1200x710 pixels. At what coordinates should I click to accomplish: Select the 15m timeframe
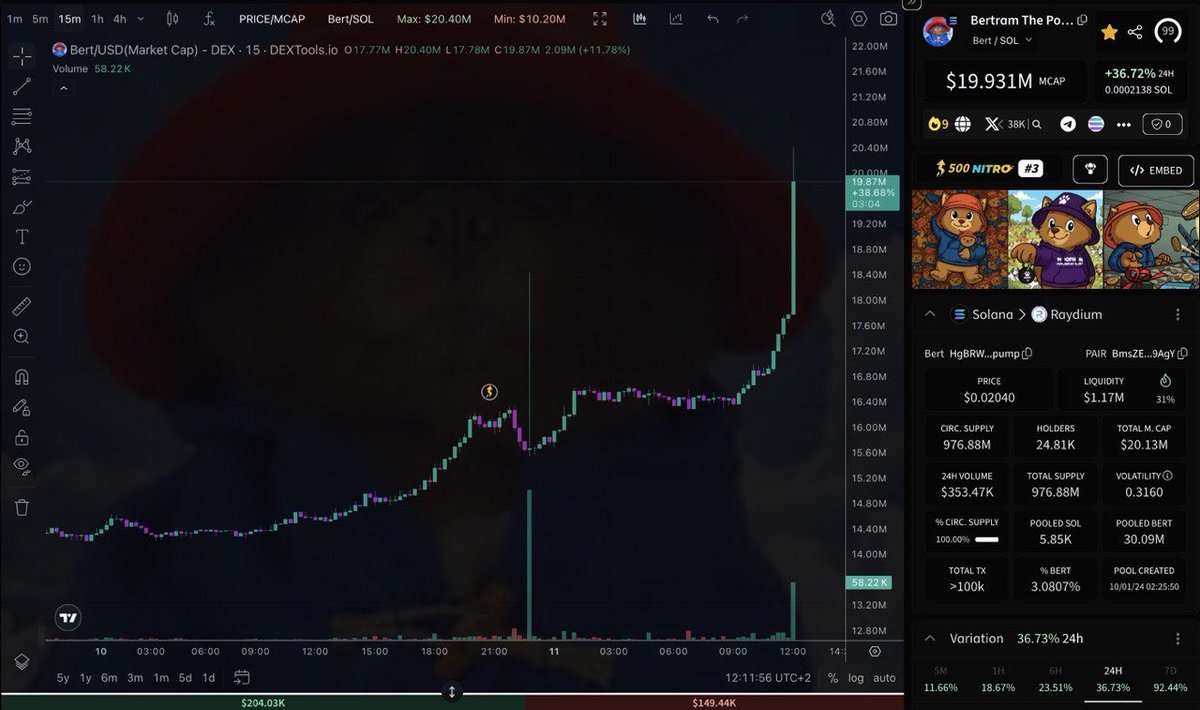tap(69, 18)
